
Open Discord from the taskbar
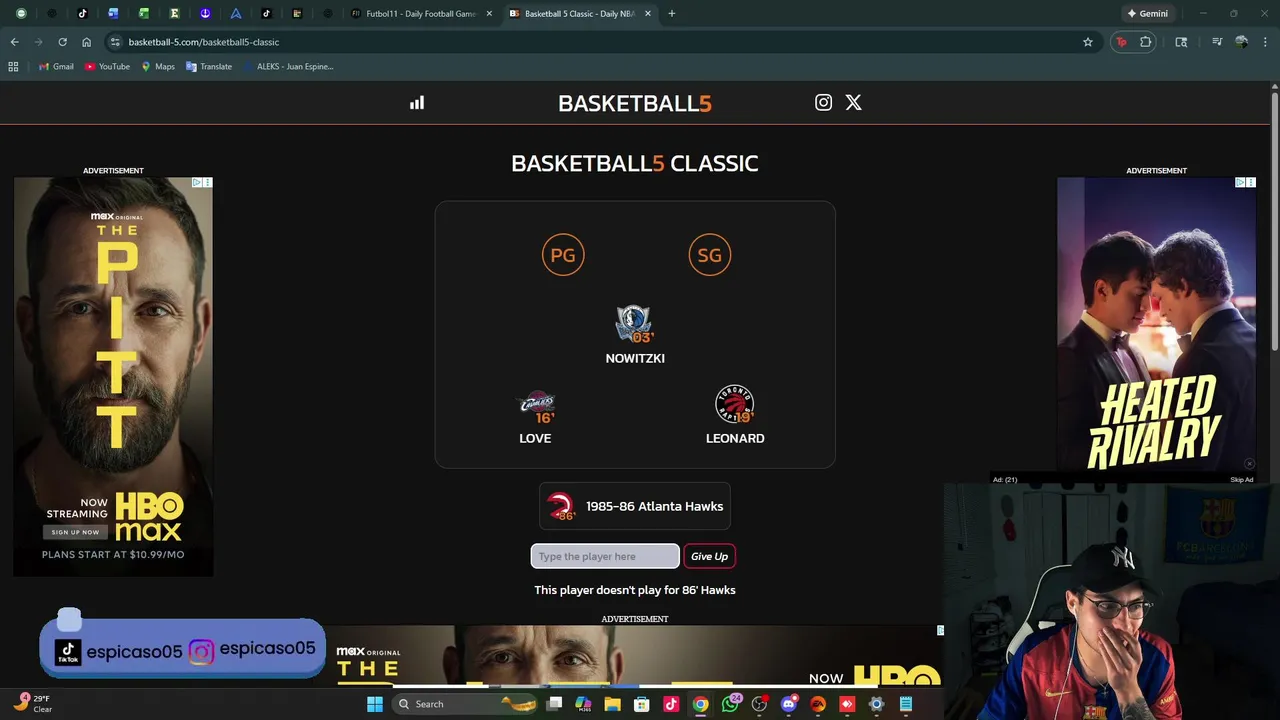click(x=789, y=704)
